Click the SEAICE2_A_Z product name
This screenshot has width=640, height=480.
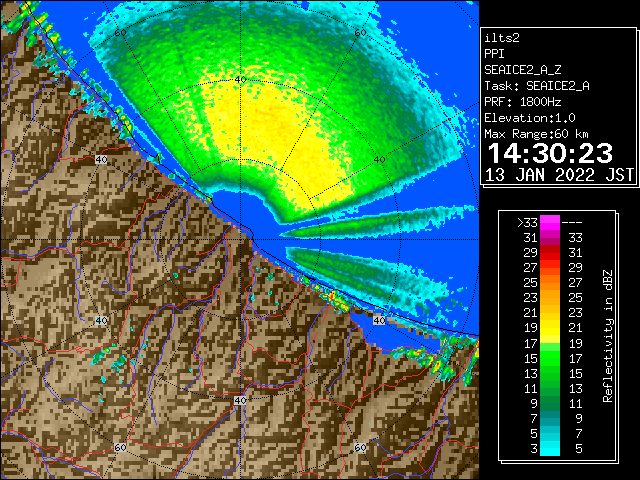point(523,70)
